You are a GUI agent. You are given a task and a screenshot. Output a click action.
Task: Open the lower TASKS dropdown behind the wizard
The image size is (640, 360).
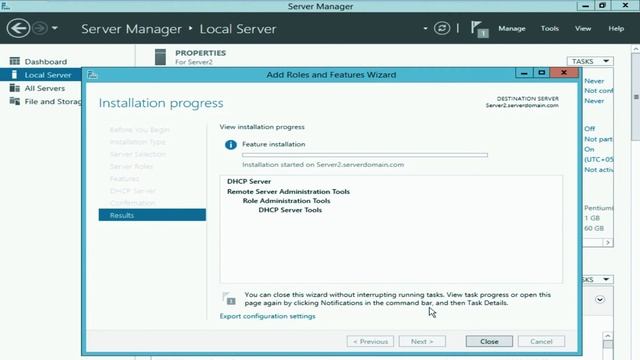click(x=598, y=280)
